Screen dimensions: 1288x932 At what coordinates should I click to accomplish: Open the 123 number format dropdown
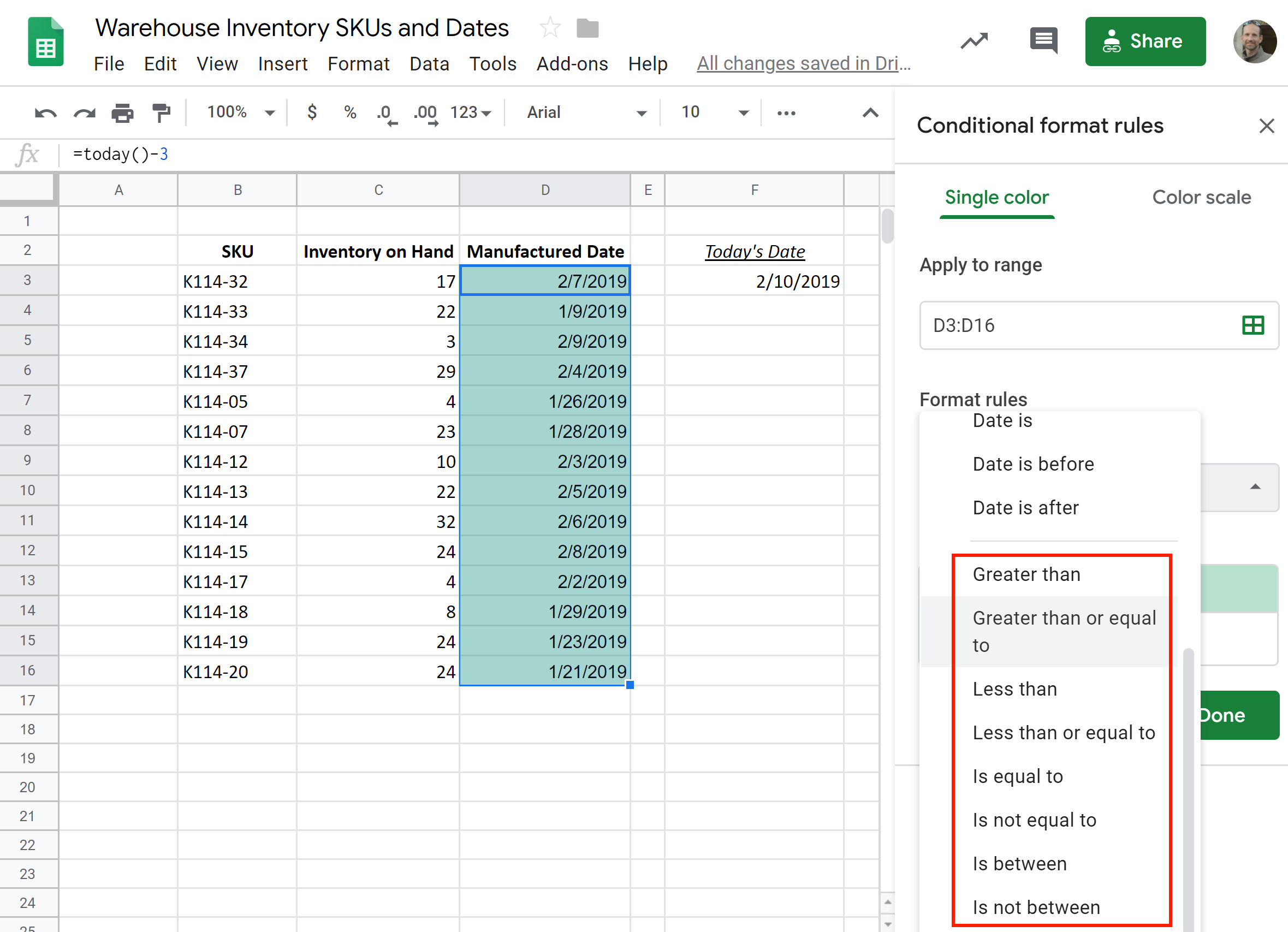pyautogui.click(x=471, y=112)
